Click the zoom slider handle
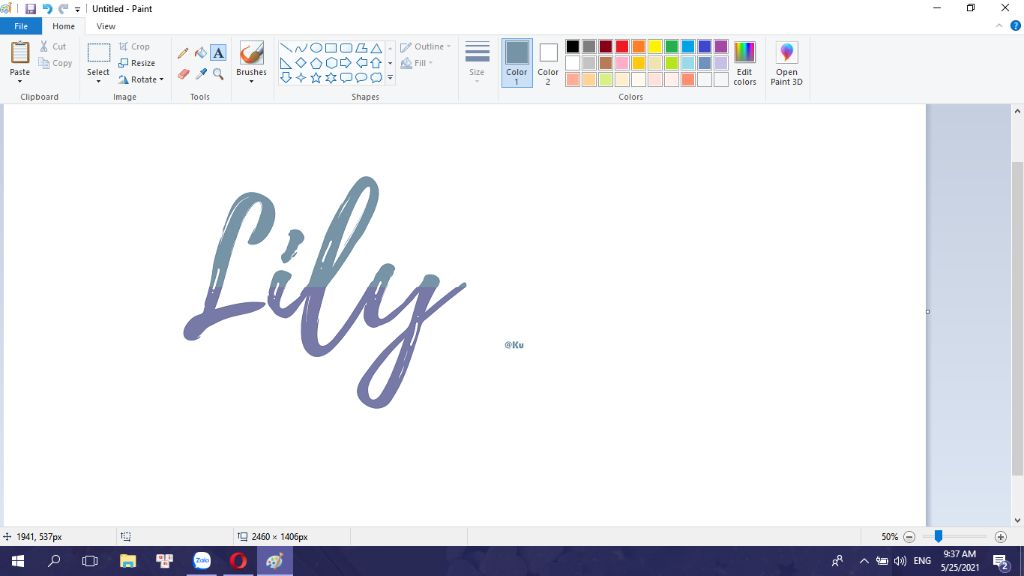The height and width of the screenshot is (576, 1024). click(938, 536)
